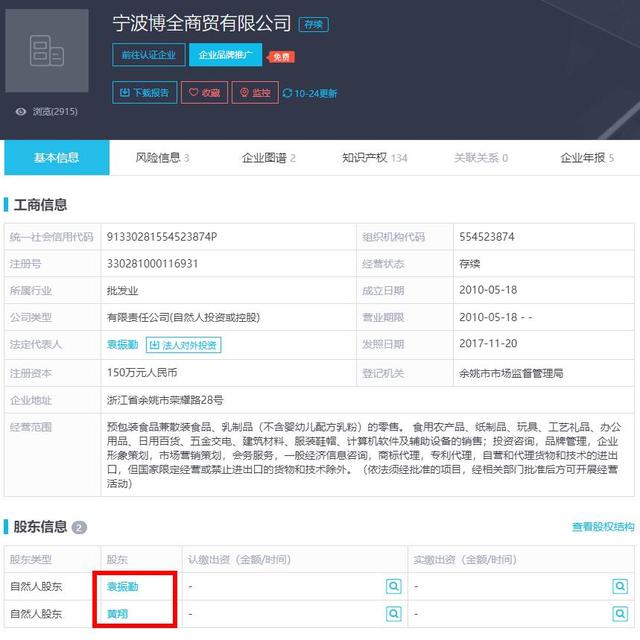Click the 实缴出资 magnifier icon in 袁振勤 row
This screenshot has width=640, height=640.
pos(620,586)
